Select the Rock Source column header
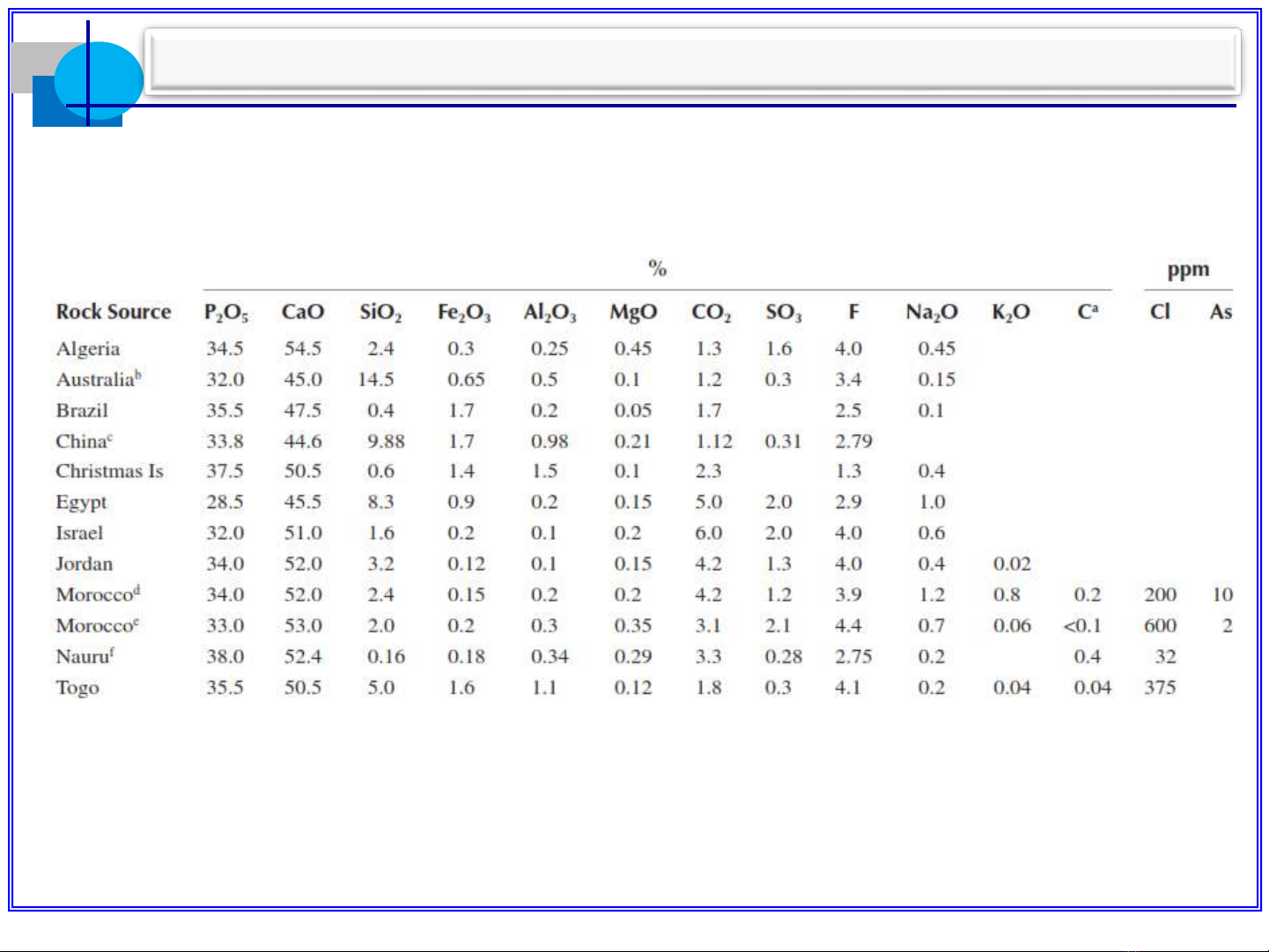 pyautogui.click(x=114, y=312)
